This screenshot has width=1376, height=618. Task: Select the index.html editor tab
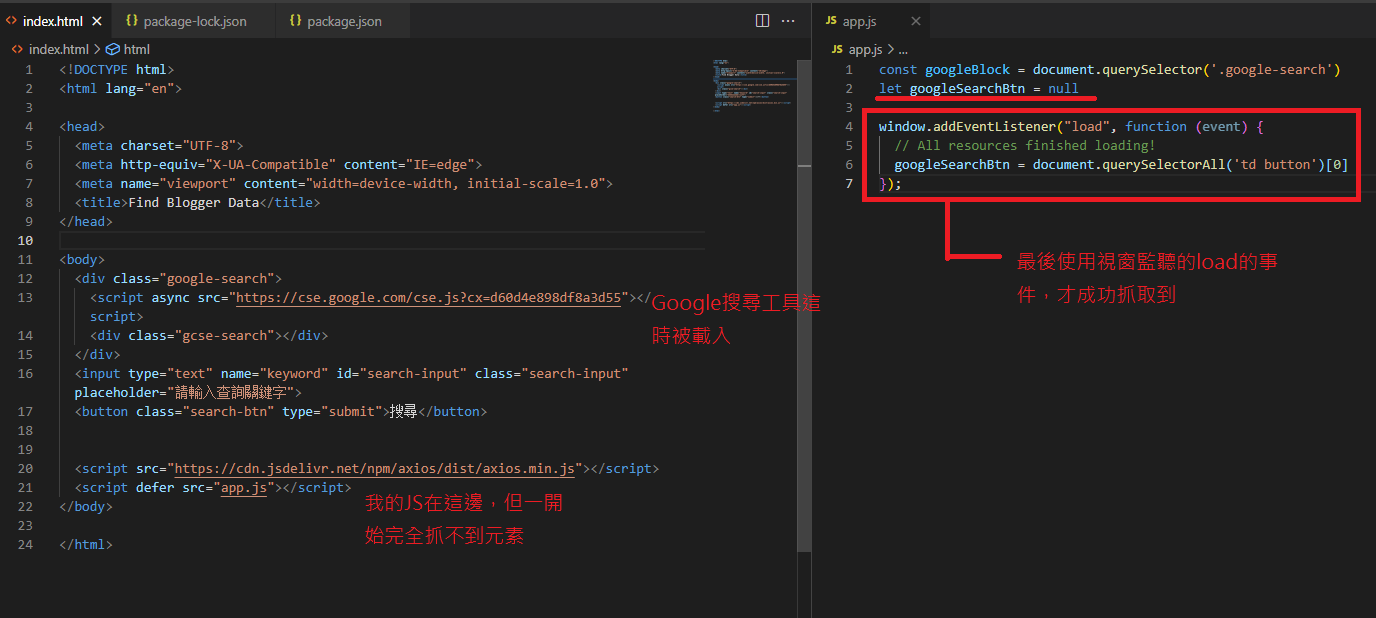[x=52, y=21]
